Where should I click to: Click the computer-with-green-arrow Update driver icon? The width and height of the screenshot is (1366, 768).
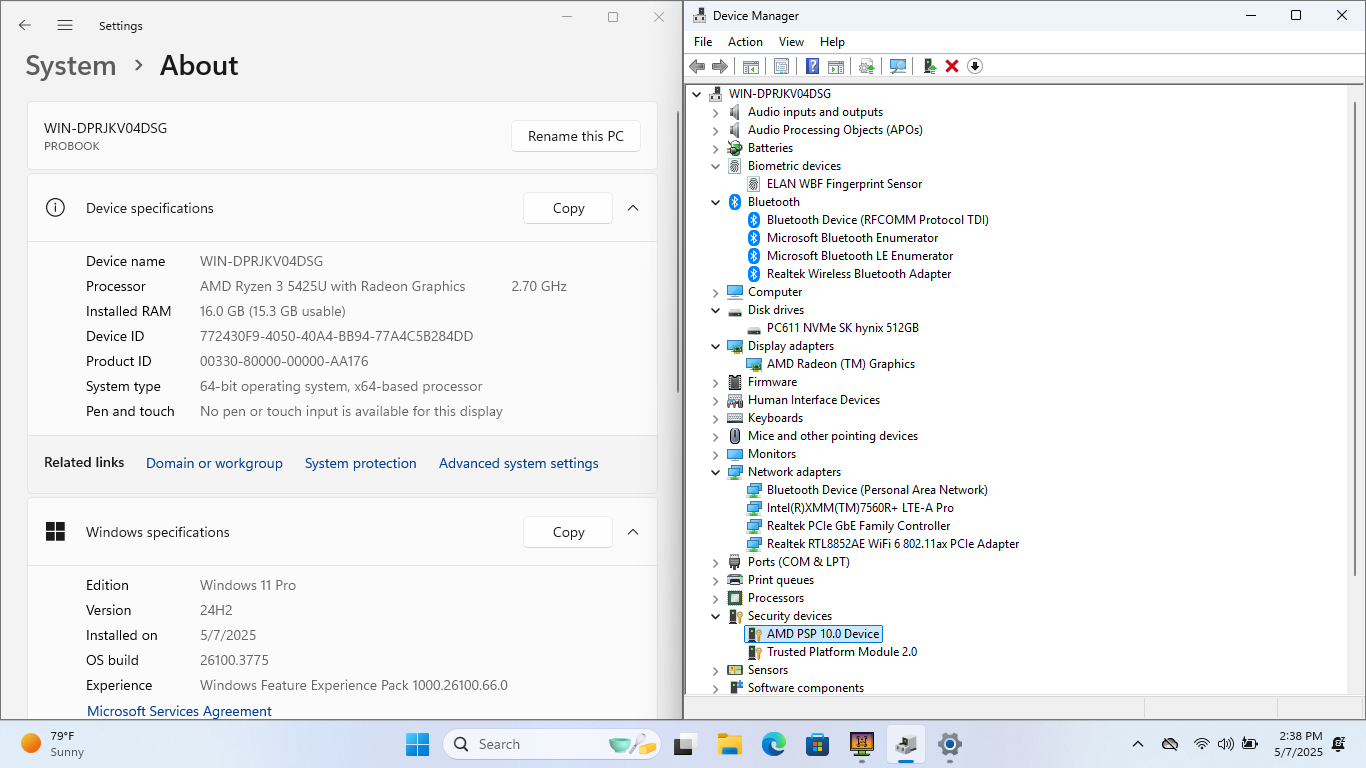point(929,66)
